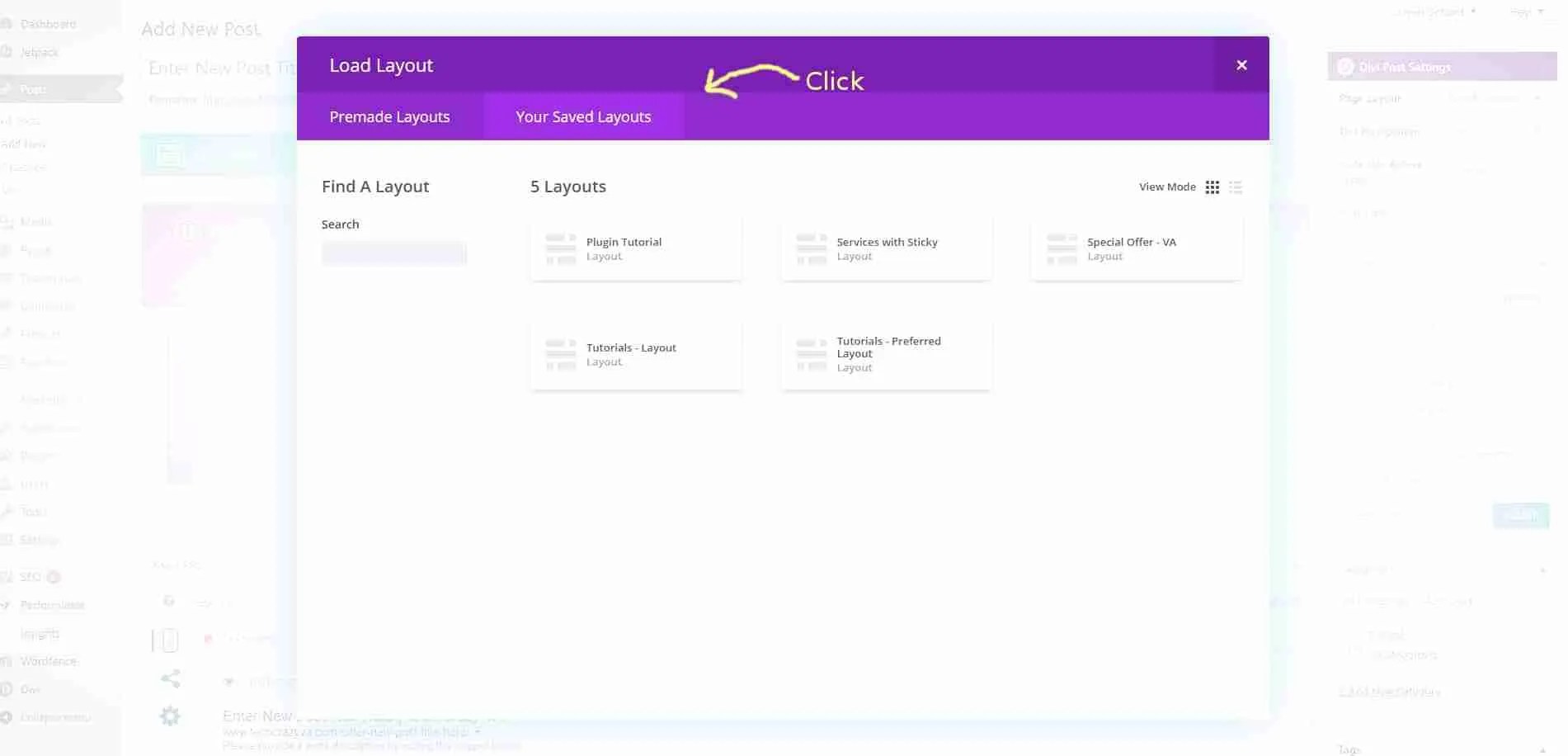Viewport: 1568px width, 756px height.
Task: Click the post settings gear icon
Action: (170, 716)
